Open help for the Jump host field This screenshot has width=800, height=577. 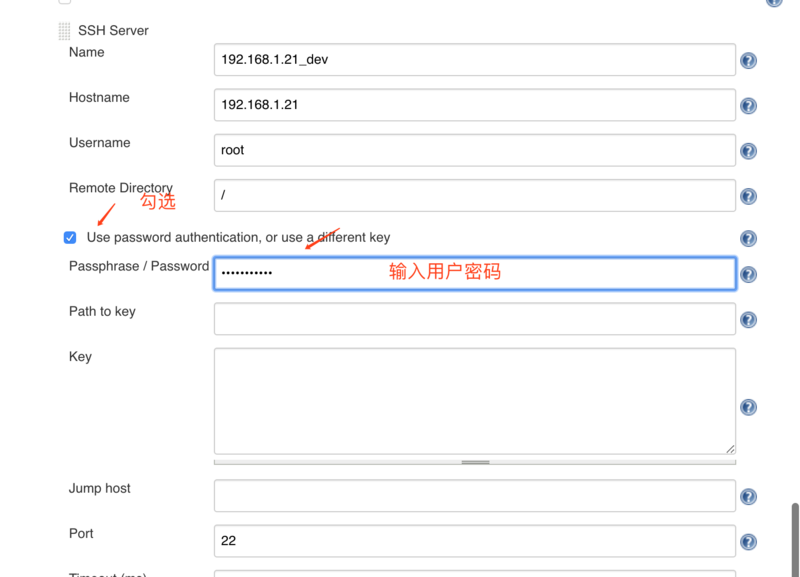click(x=748, y=495)
